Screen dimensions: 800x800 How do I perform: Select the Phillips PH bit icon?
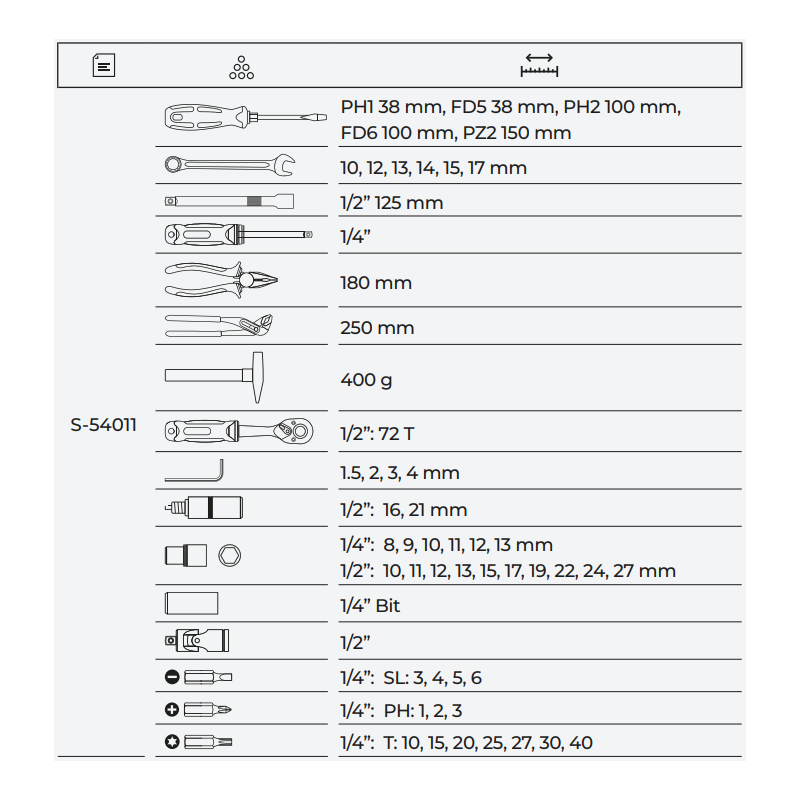[200, 710]
